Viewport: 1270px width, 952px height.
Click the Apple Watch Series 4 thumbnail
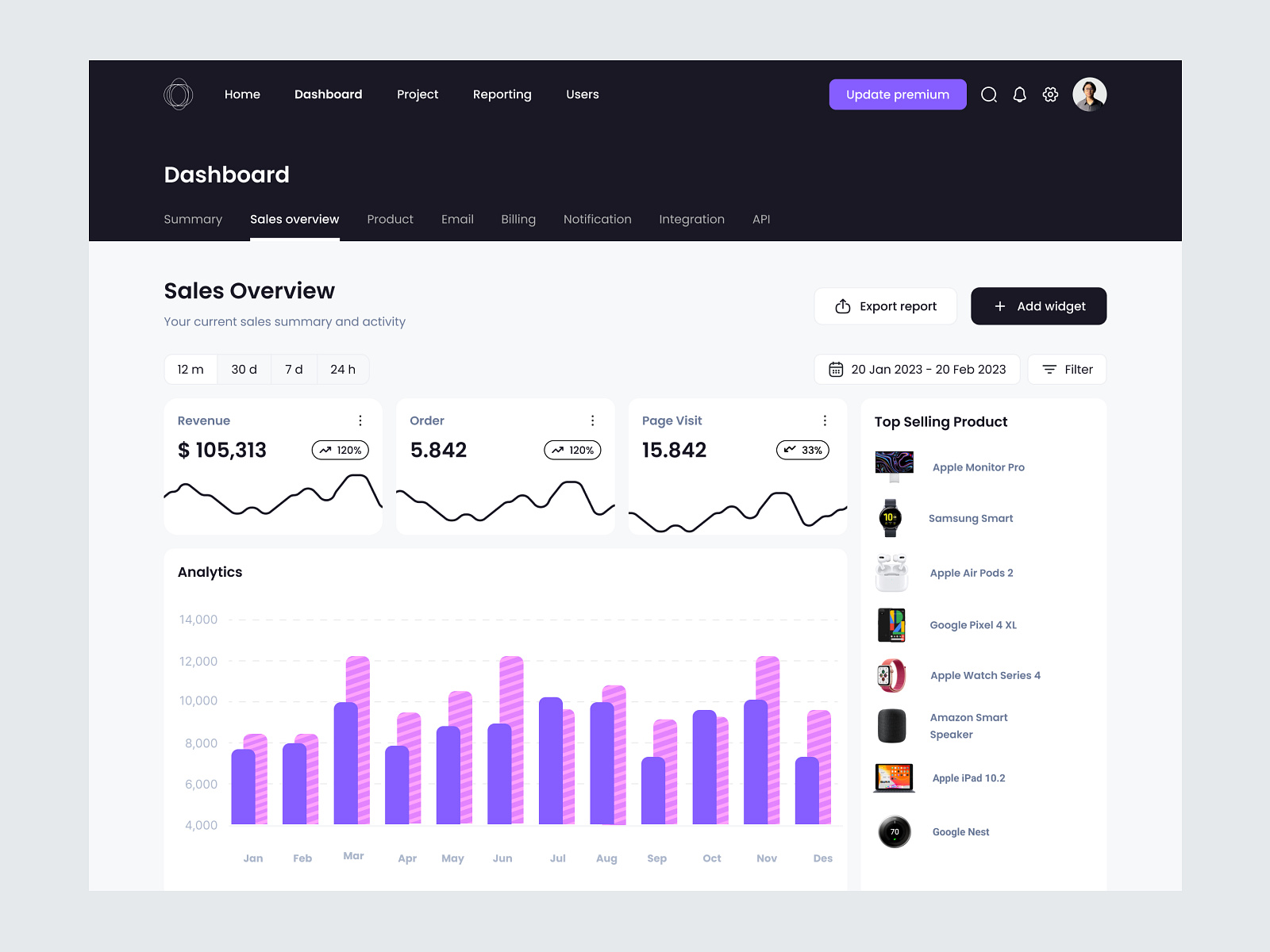pyautogui.click(x=892, y=675)
